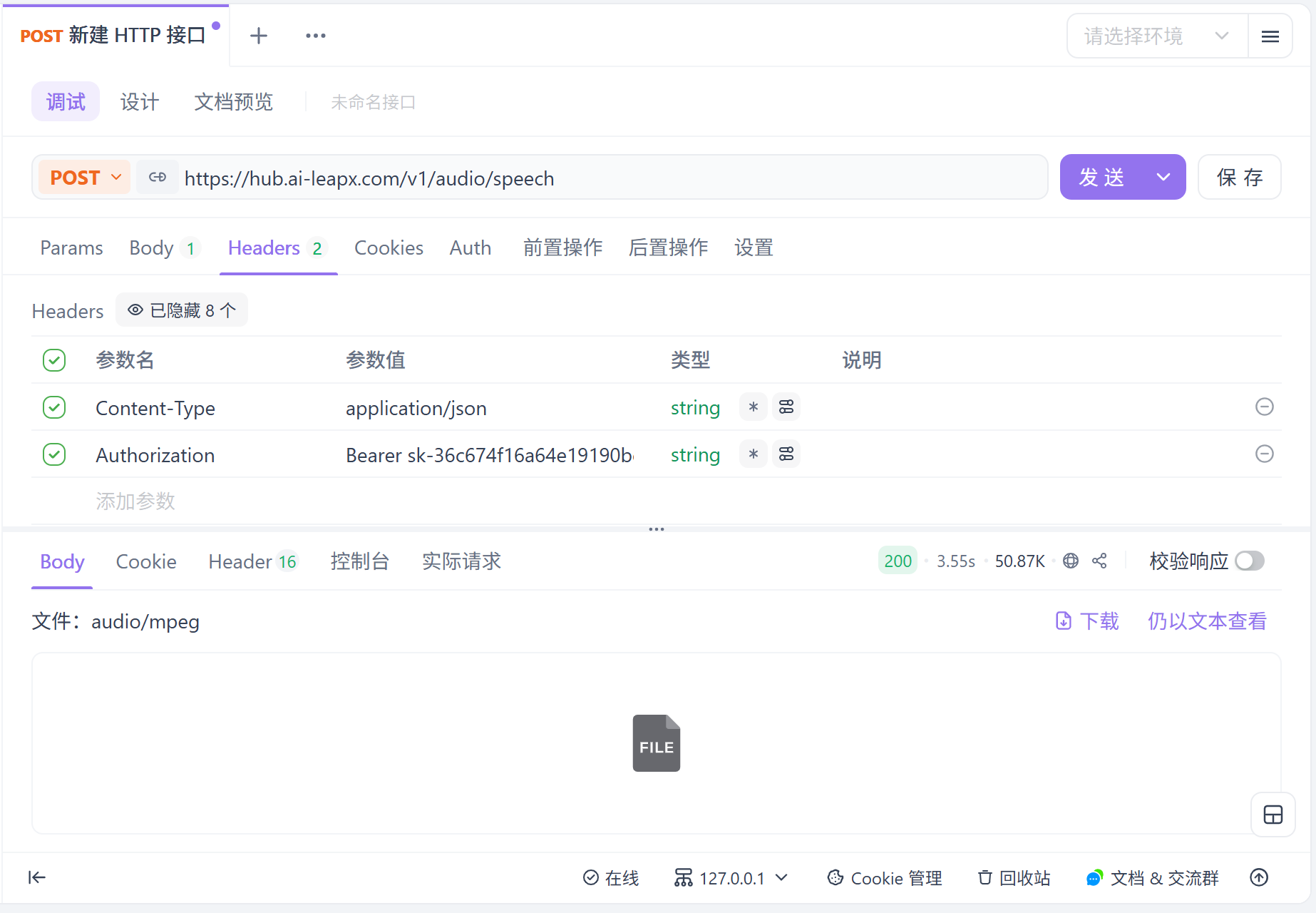Uncheck the Authorization header checkbox
The height and width of the screenshot is (913, 1316).
pos(54,454)
